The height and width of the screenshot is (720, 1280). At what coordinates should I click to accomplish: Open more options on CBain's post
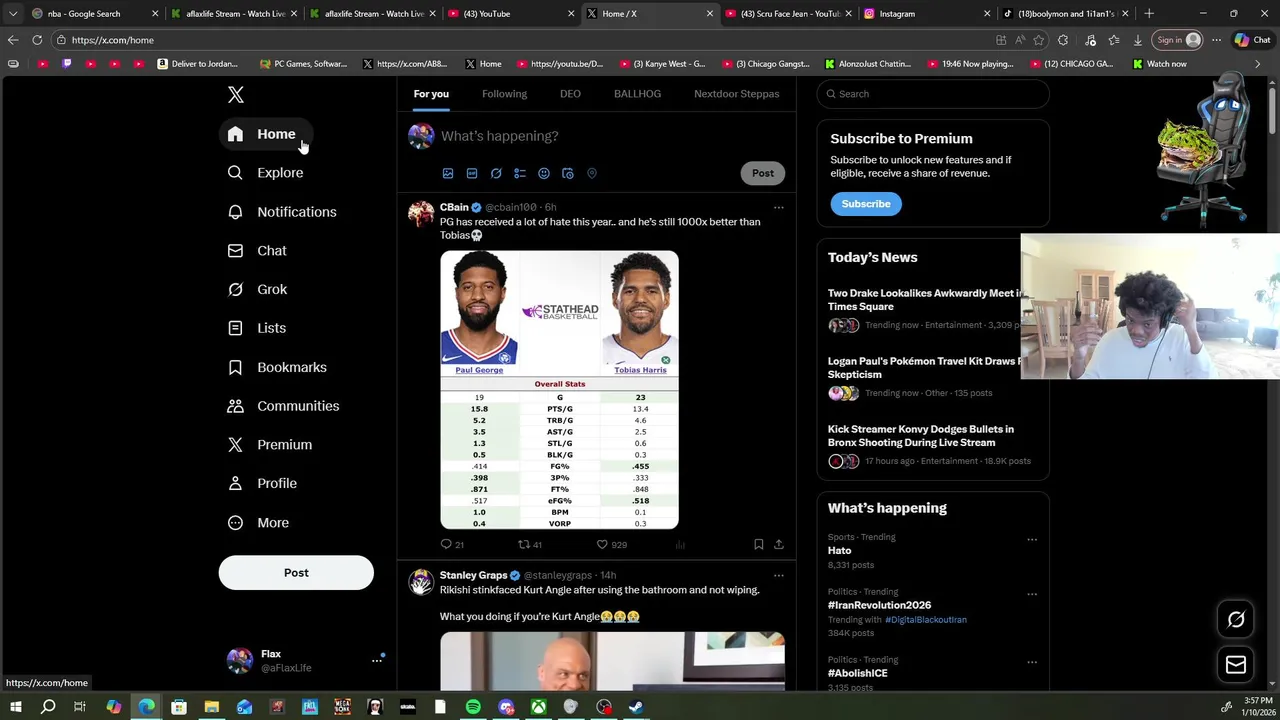click(x=779, y=208)
